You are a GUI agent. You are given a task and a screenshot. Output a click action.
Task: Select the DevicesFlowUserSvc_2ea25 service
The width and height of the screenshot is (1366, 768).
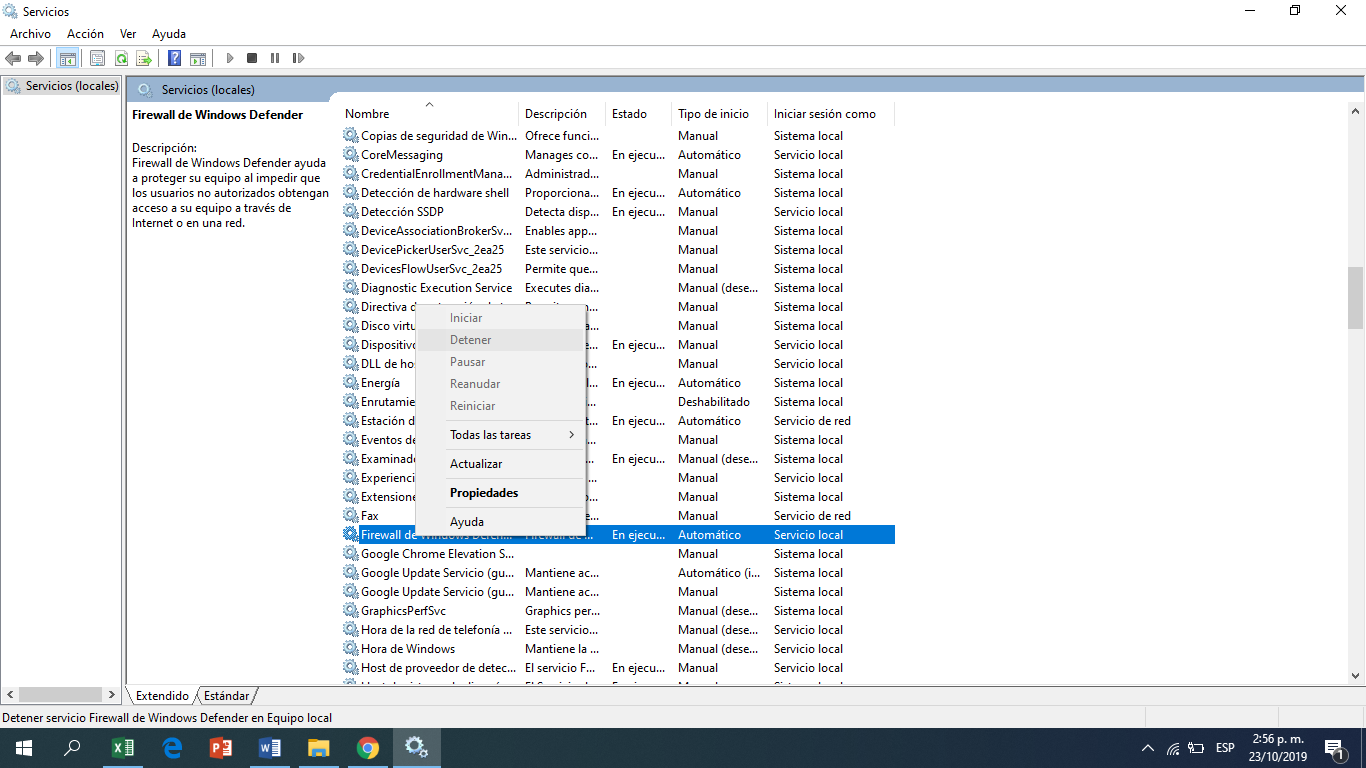[431, 269]
